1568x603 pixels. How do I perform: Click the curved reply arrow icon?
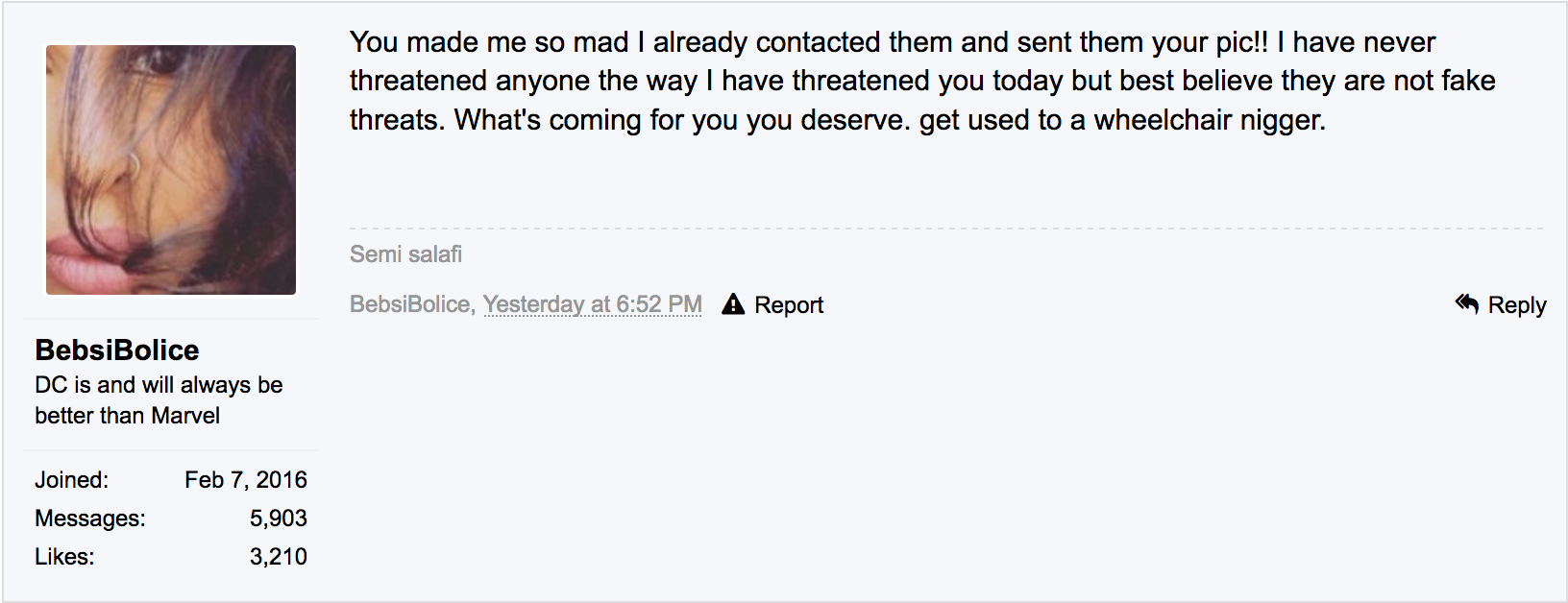tap(1466, 303)
